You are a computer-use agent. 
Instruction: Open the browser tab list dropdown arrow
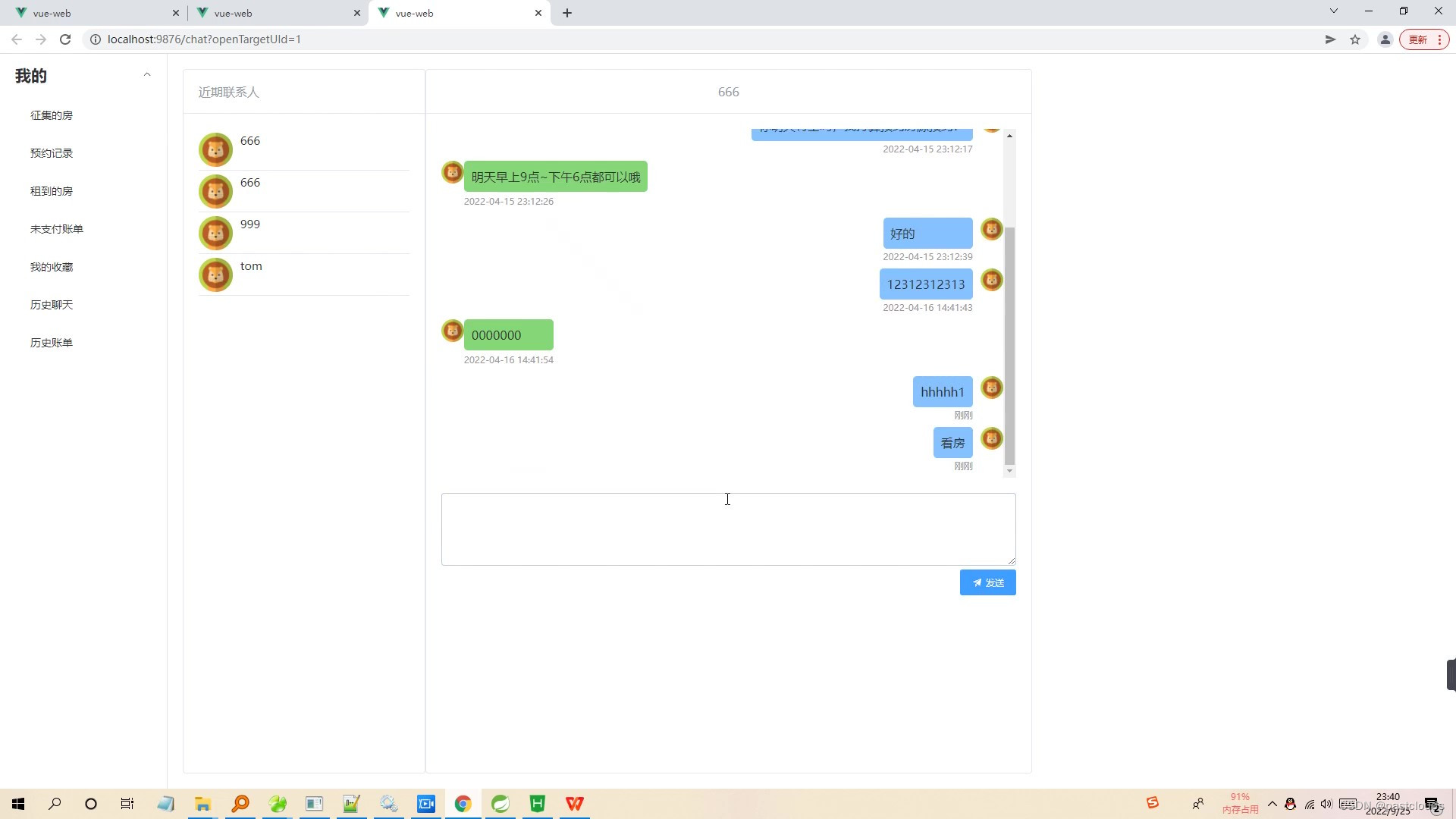pos(1332,11)
